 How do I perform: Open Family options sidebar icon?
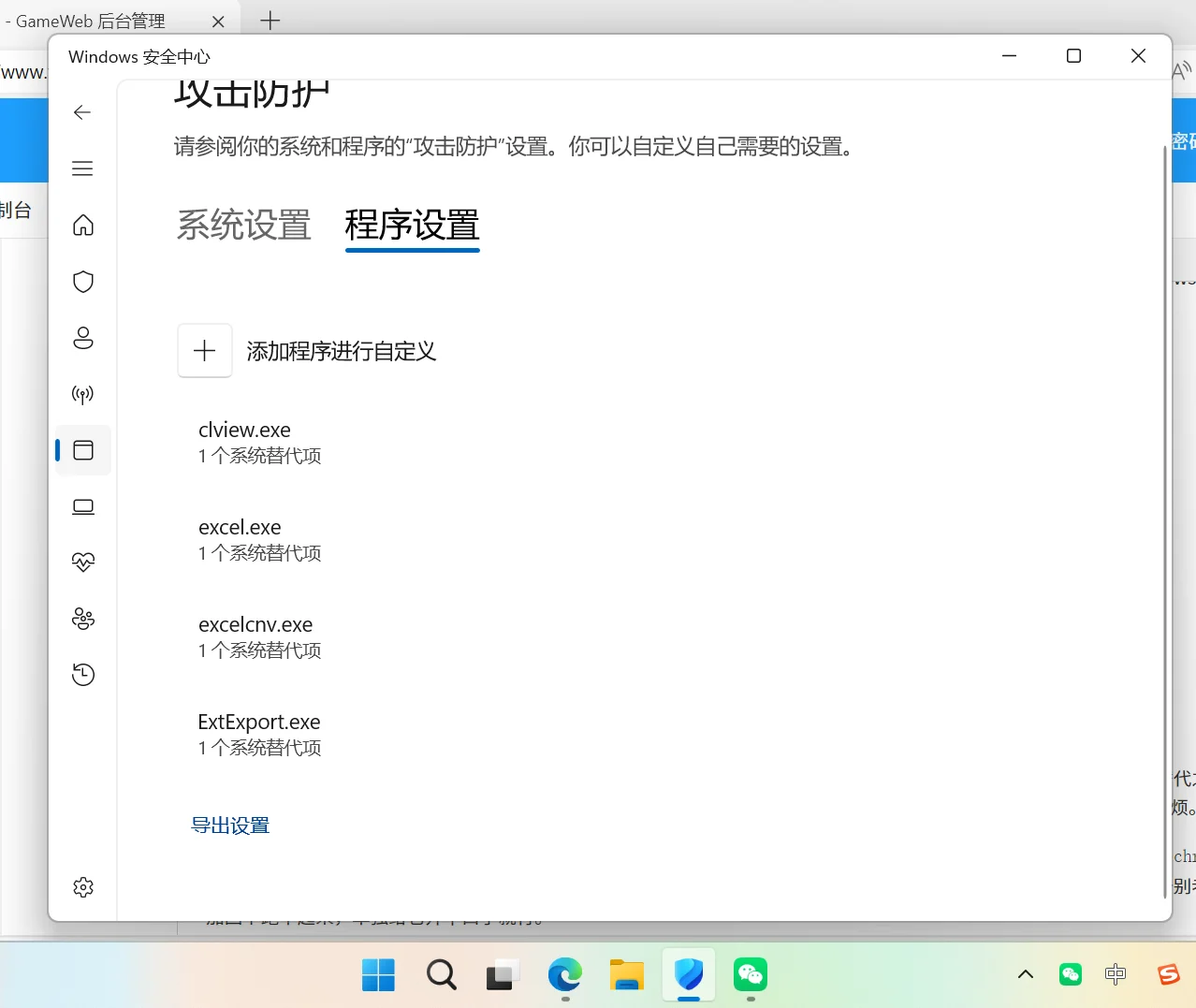pos(83,619)
